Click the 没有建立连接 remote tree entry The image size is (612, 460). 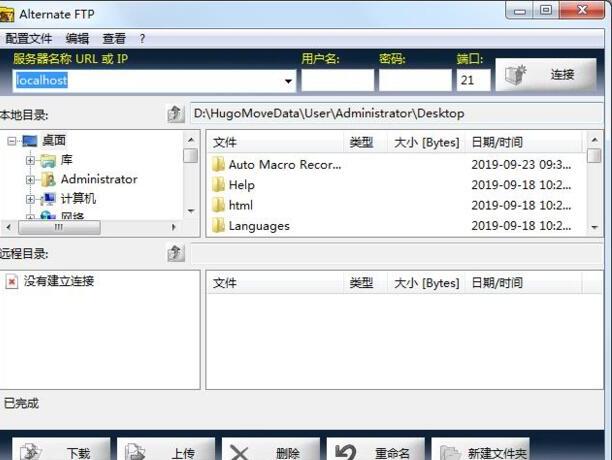(x=59, y=281)
